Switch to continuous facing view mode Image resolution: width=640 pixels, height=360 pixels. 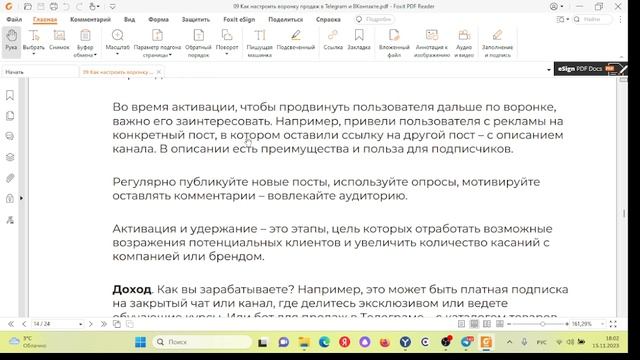point(500,324)
